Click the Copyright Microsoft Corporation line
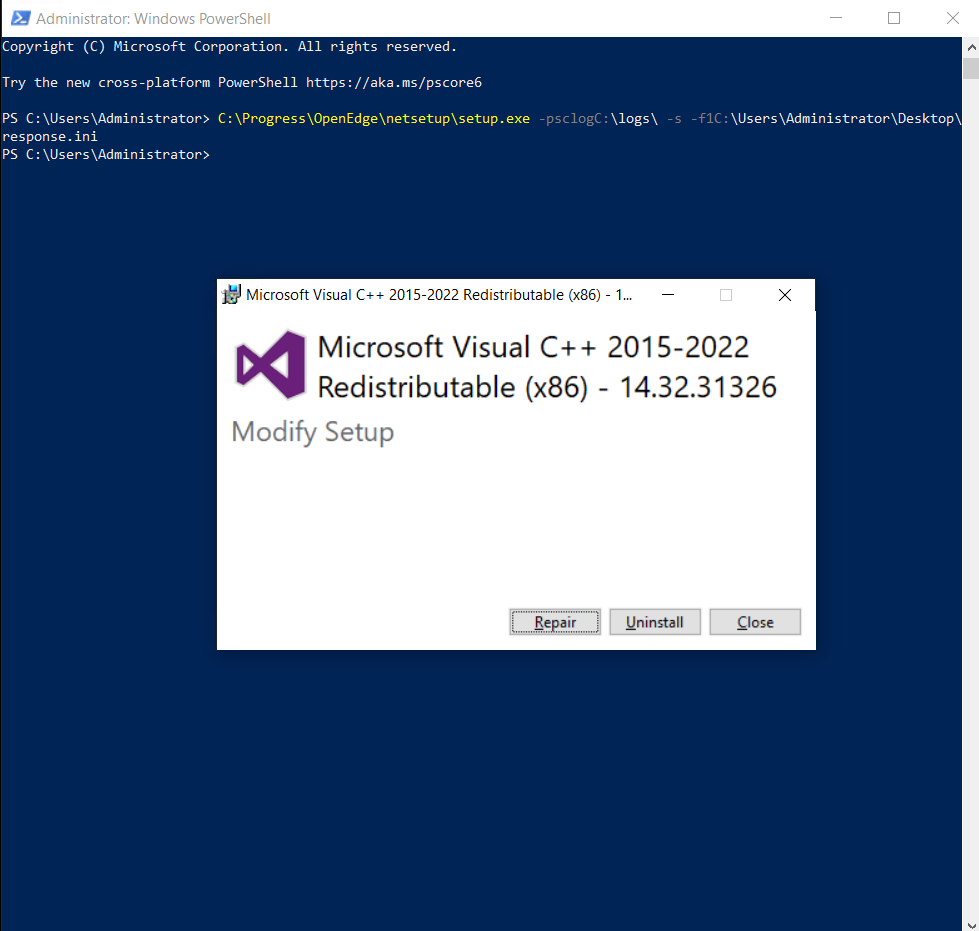979x931 pixels. coord(229,47)
